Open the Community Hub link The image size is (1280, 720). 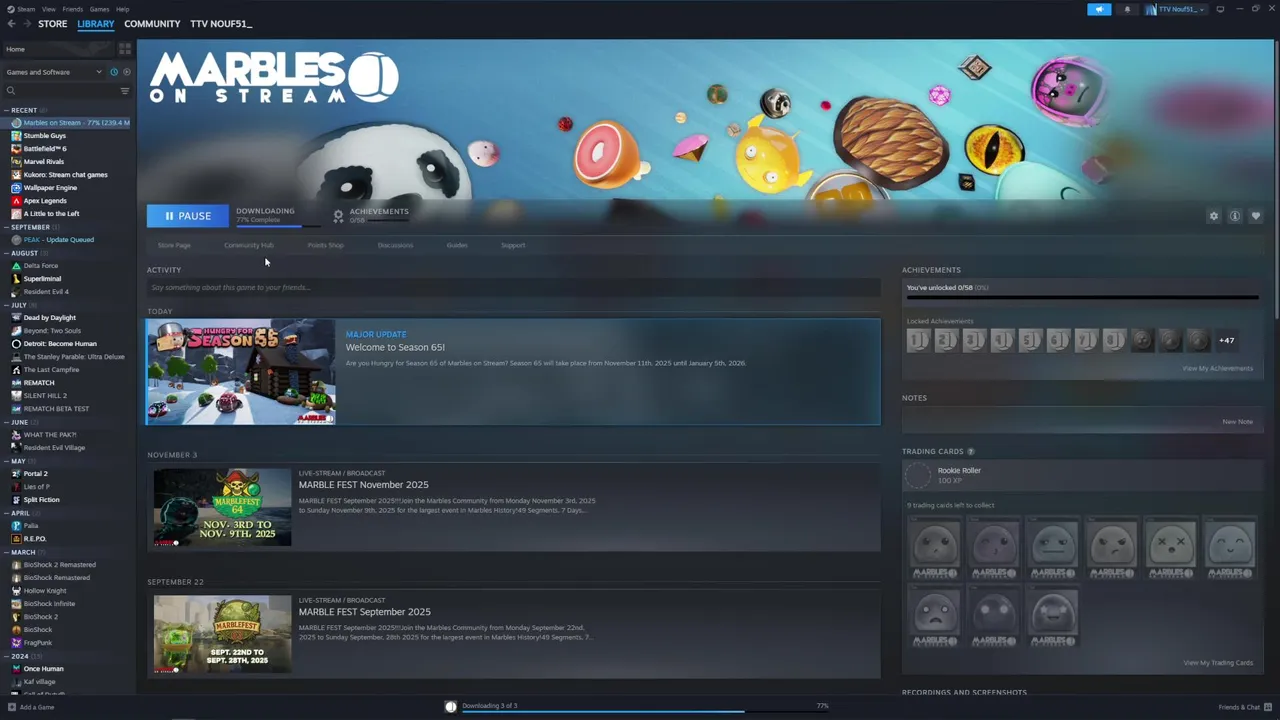(x=248, y=245)
